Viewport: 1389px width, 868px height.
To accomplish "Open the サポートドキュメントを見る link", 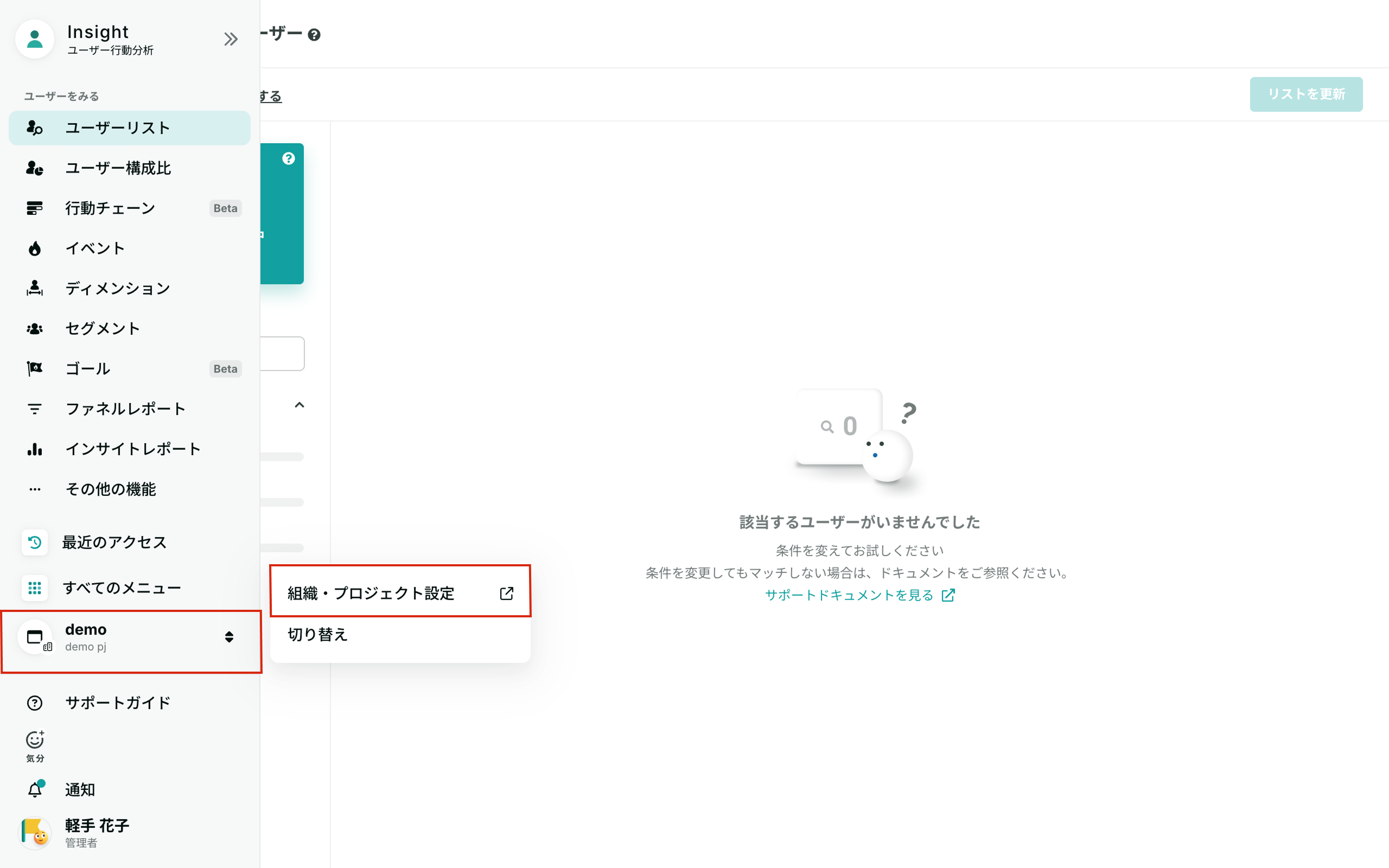I will [x=859, y=595].
